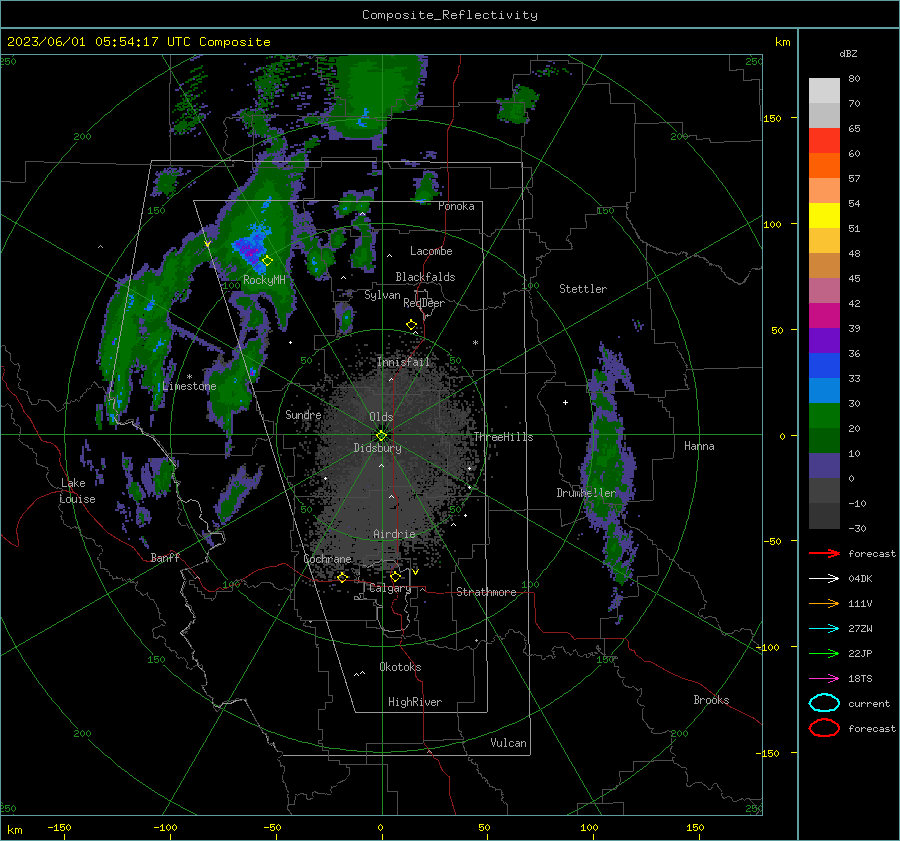This screenshot has height=841, width=900.
Task: Click the Ponoka city label
Action: click(456, 206)
